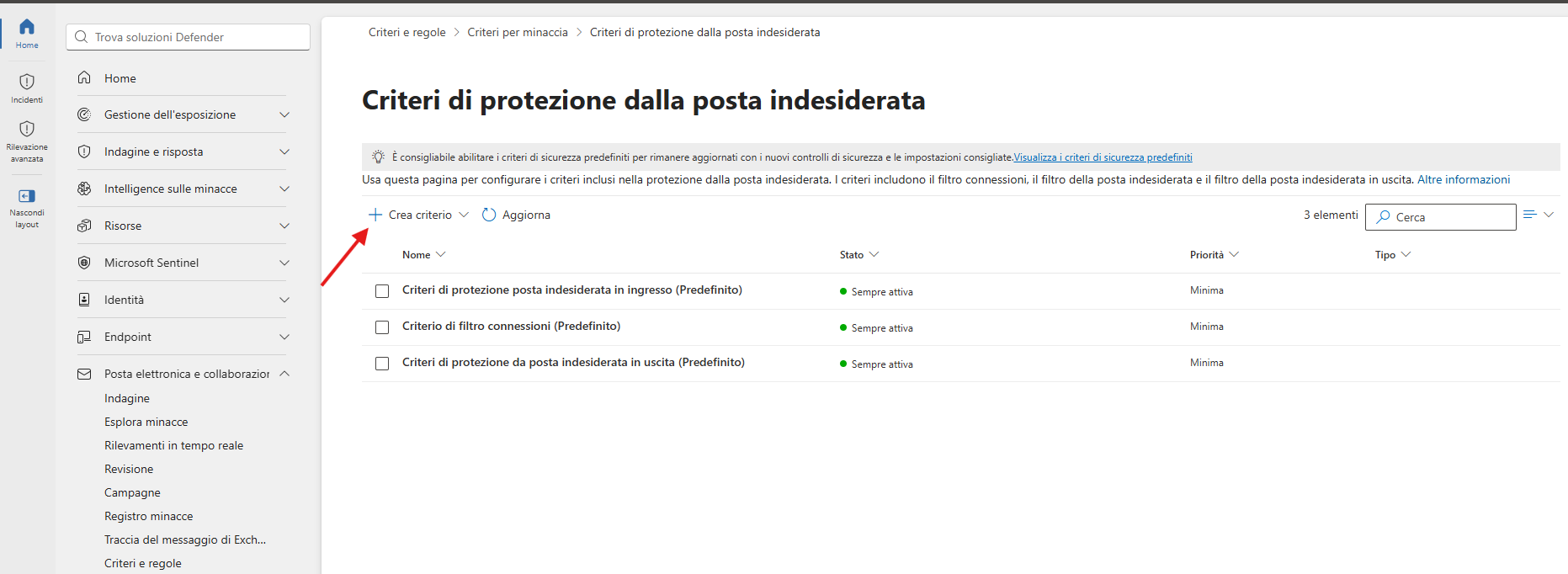This screenshot has width=1568, height=574.
Task: Select checkbox for posta indesiderata in uscita
Action: (x=382, y=364)
